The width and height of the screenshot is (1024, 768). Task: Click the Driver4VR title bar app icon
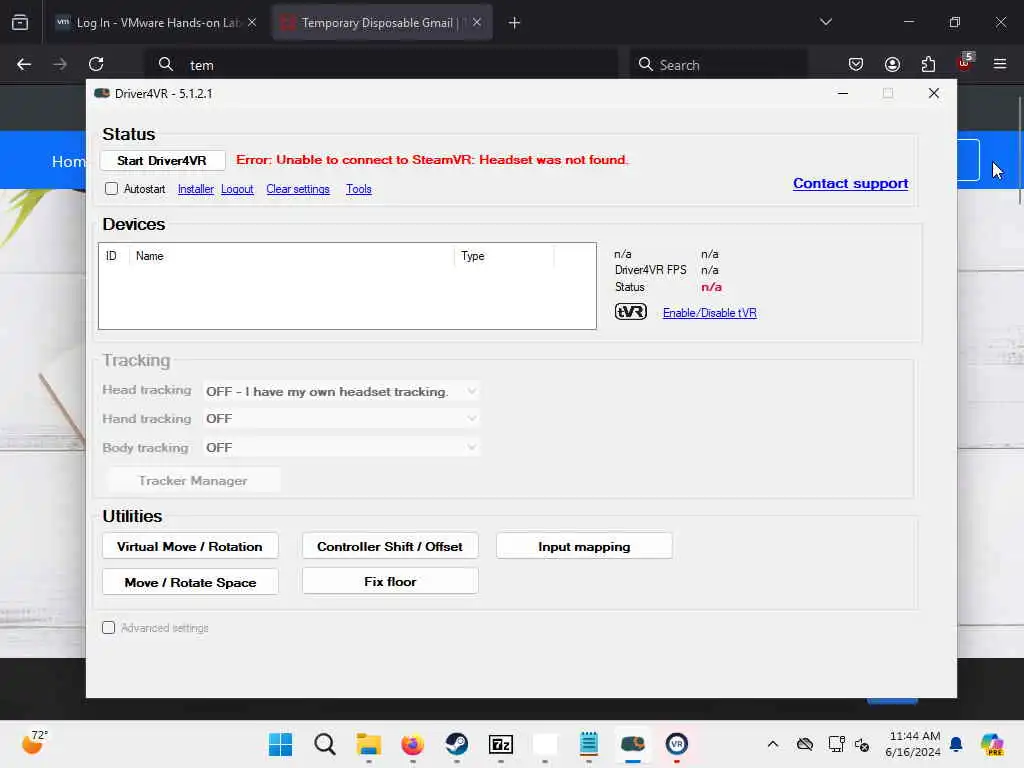(102, 93)
